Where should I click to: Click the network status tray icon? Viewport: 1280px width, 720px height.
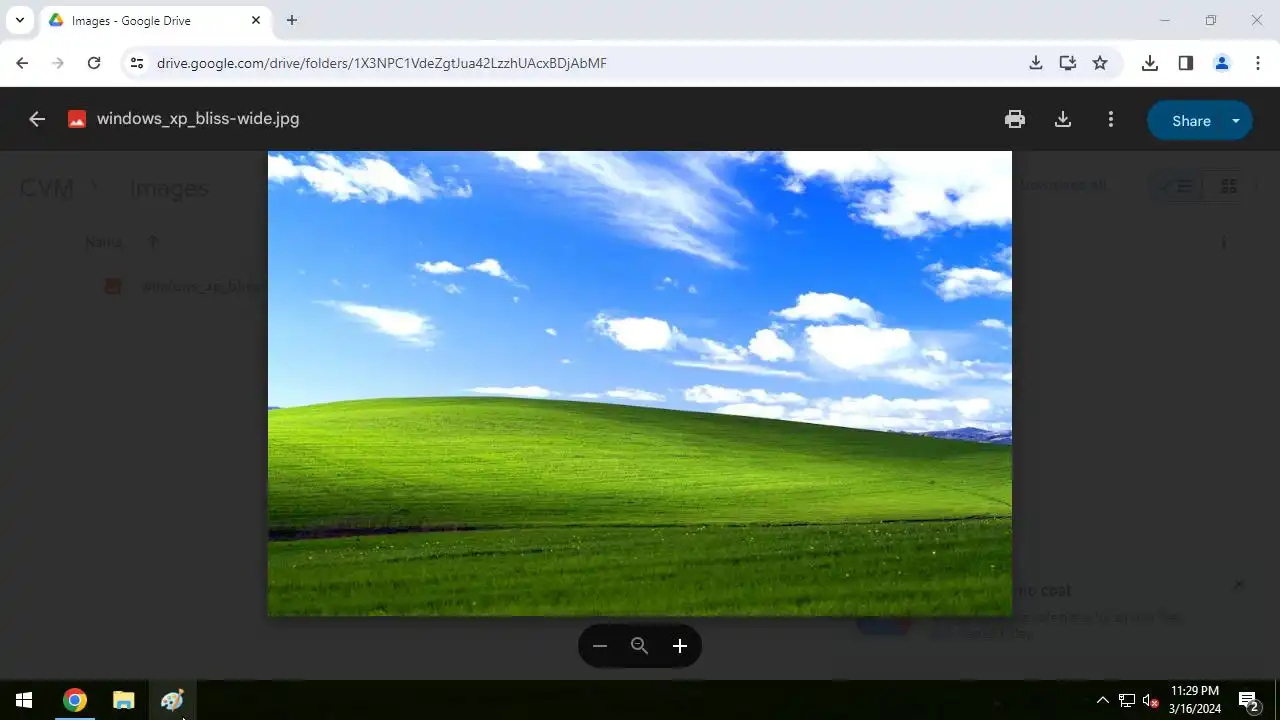1127,700
